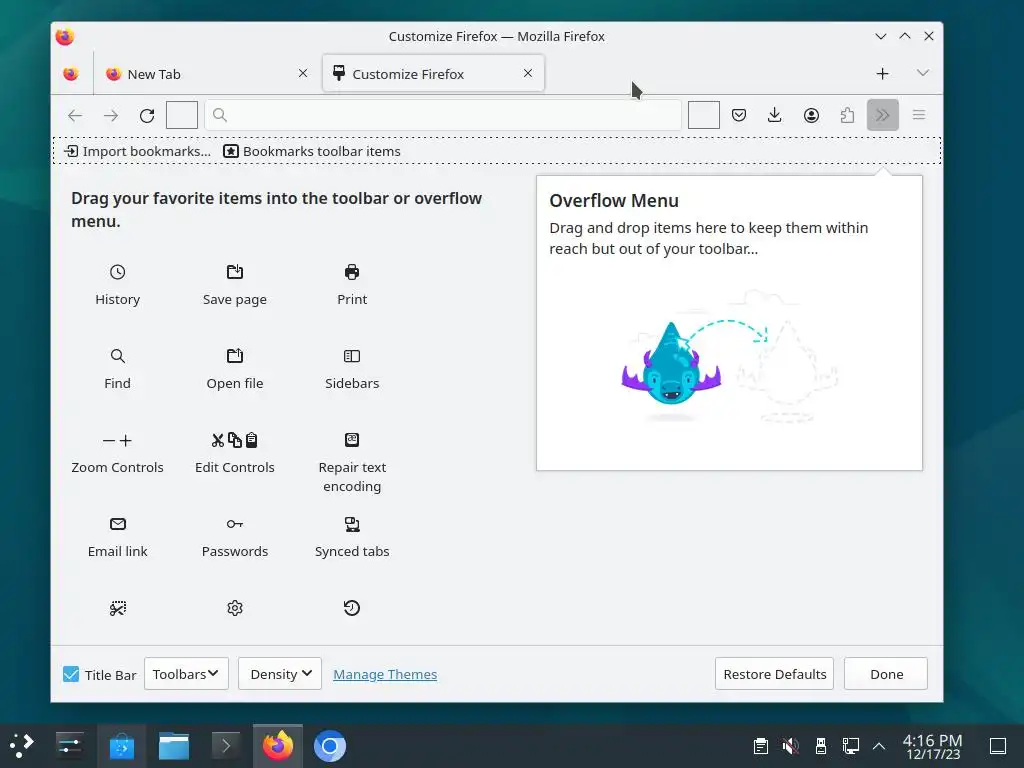The width and height of the screenshot is (1024, 768).
Task: Select the Open file icon
Action: point(234,356)
